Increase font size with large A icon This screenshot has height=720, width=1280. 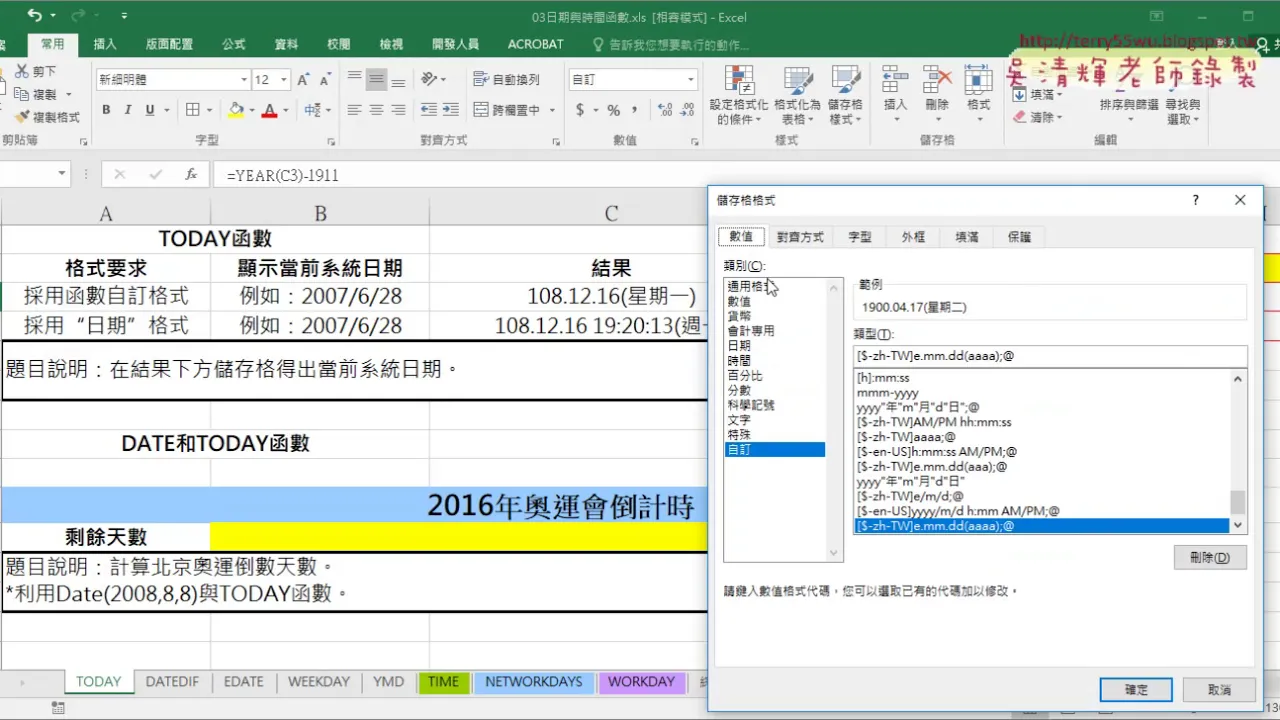click(304, 80)
